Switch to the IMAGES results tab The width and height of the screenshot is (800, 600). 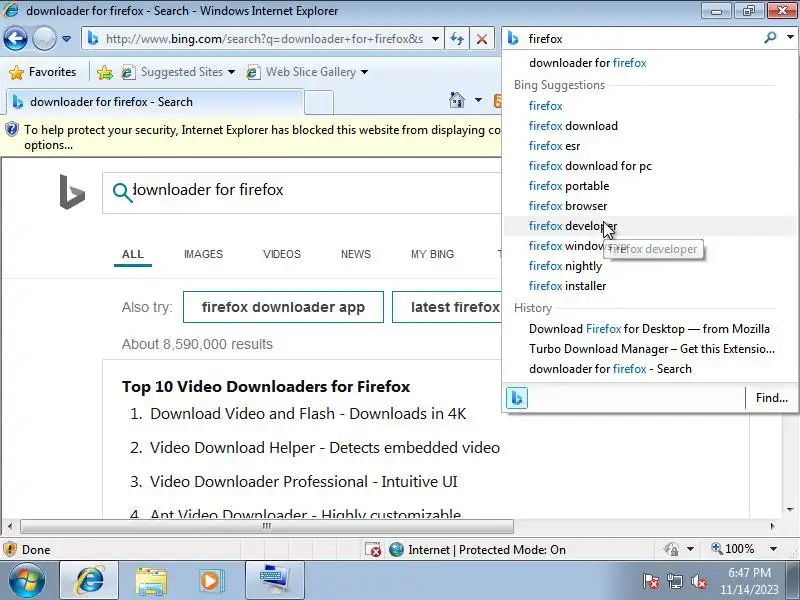(203, 254)
